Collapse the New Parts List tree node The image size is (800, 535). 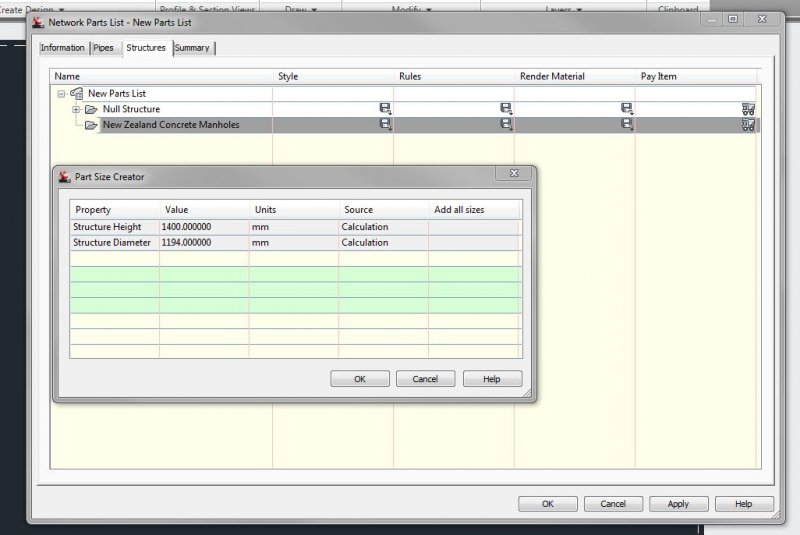(x=62, y=93)
